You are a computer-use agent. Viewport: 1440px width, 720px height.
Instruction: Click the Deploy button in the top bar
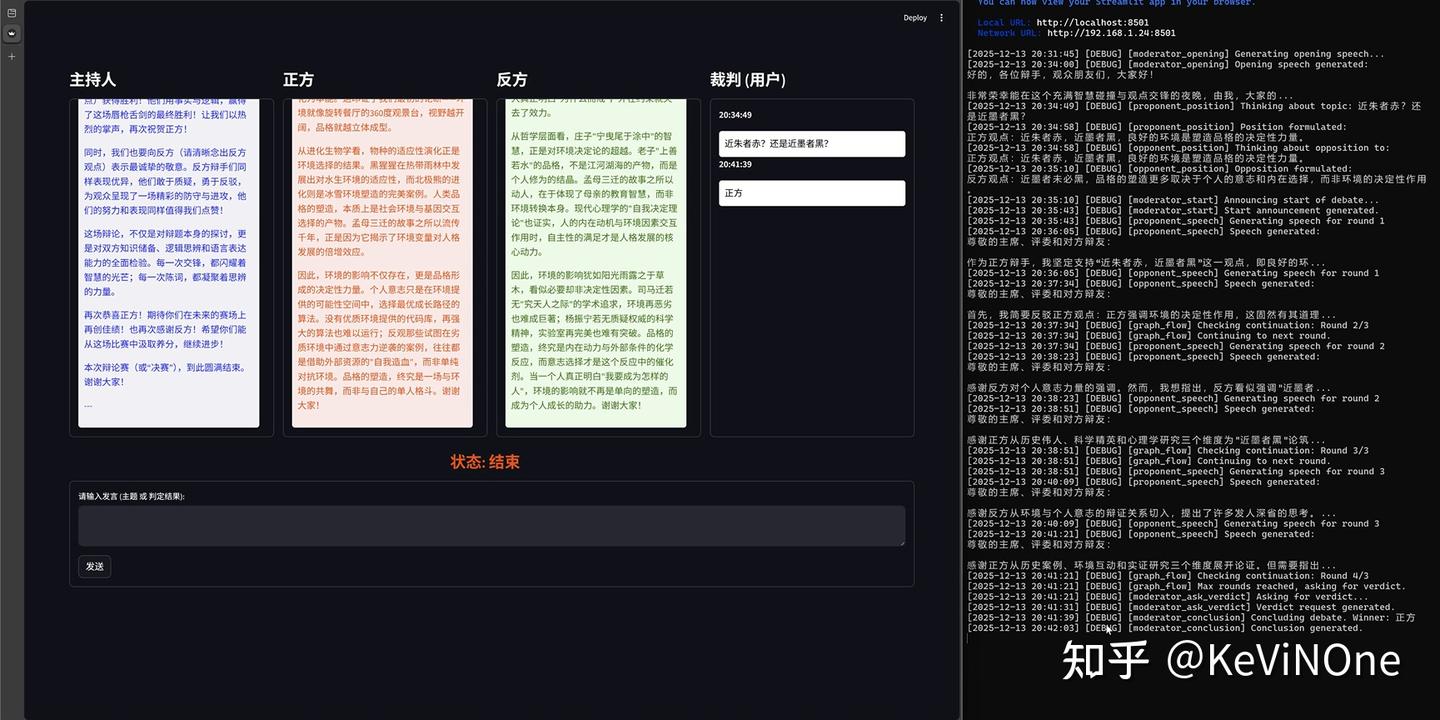(914, 17)
